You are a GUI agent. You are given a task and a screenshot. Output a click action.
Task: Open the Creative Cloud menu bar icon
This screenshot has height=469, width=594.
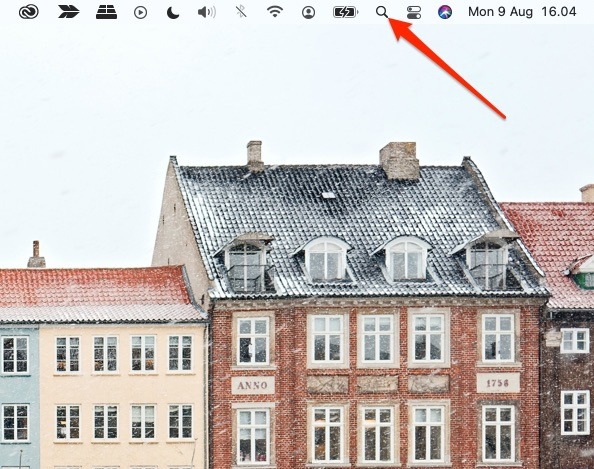[29, 12]
